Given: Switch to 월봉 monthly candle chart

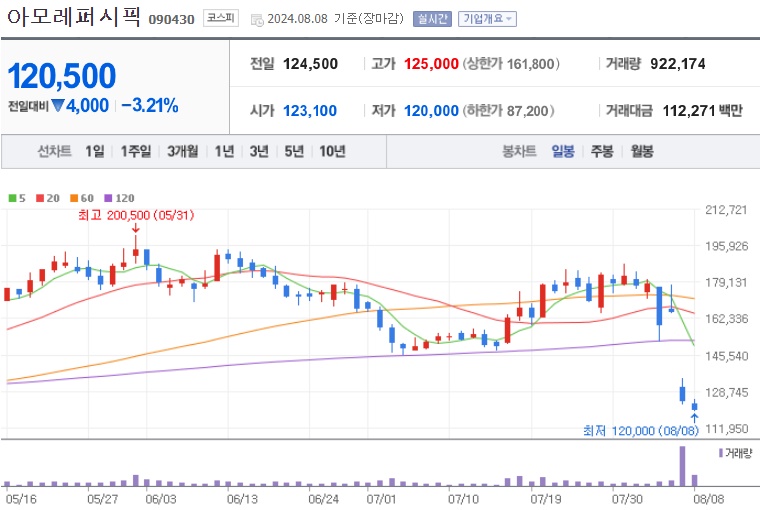Looking at the screenshot, I should click(642, 151).
